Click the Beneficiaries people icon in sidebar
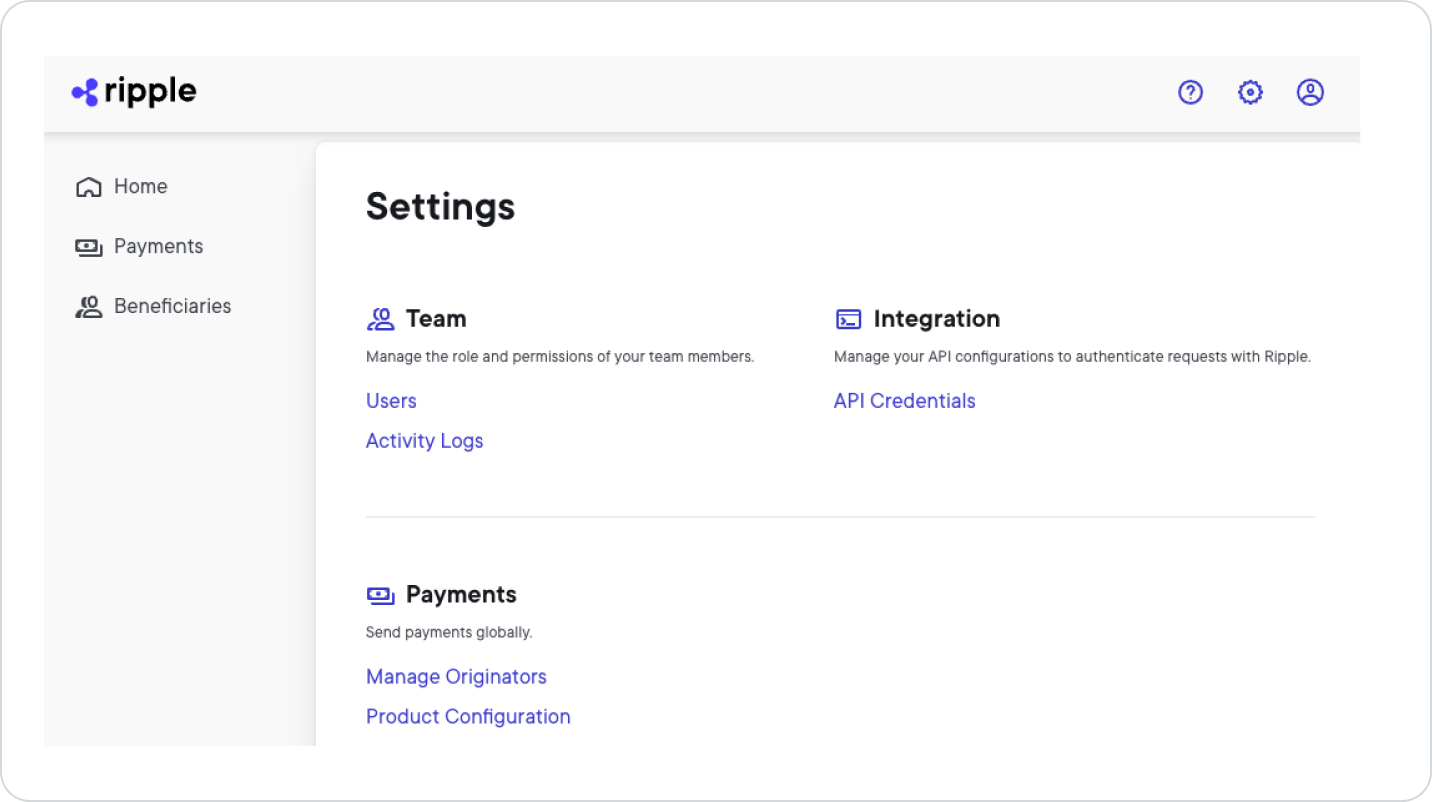The image size is (1432, 802). click(x=88, y=306)
